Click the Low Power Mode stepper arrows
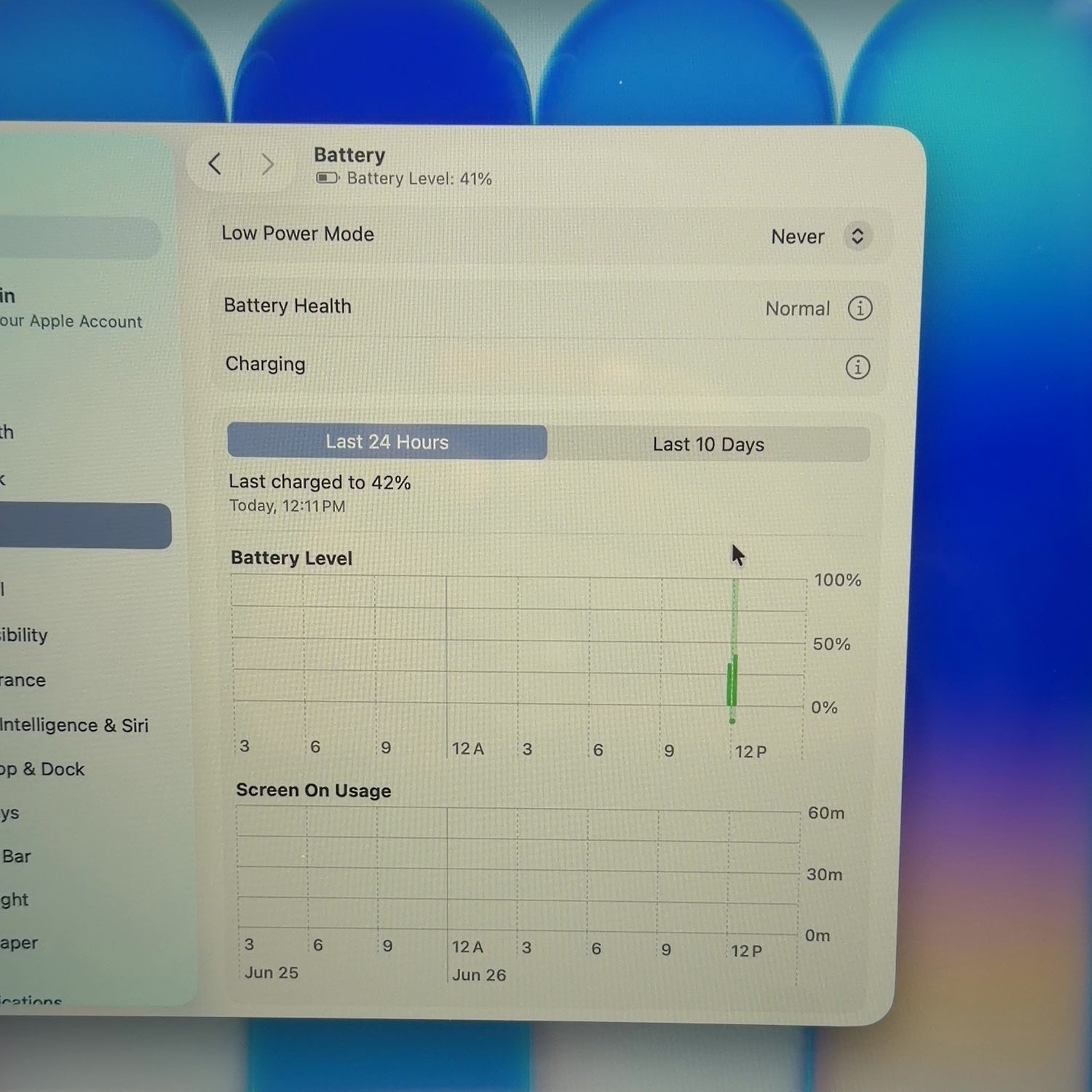This screenshot has height=1092, width=1092. click(x=858, y=236)
